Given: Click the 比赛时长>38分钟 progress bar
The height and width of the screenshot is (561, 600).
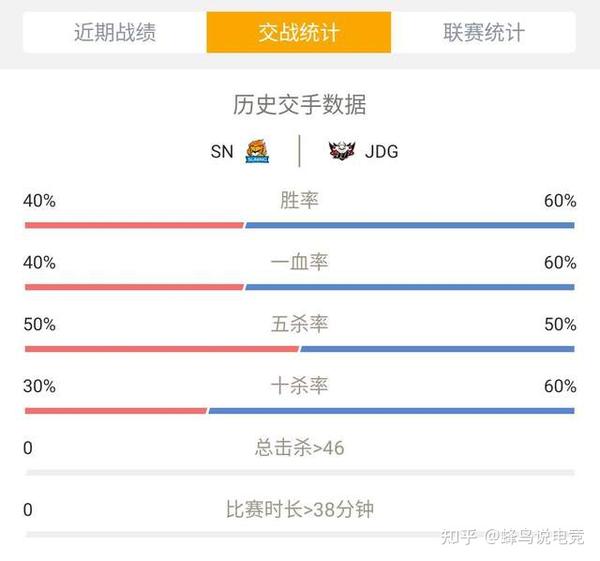Looking at the screenshot, I should tap(300, 534).
